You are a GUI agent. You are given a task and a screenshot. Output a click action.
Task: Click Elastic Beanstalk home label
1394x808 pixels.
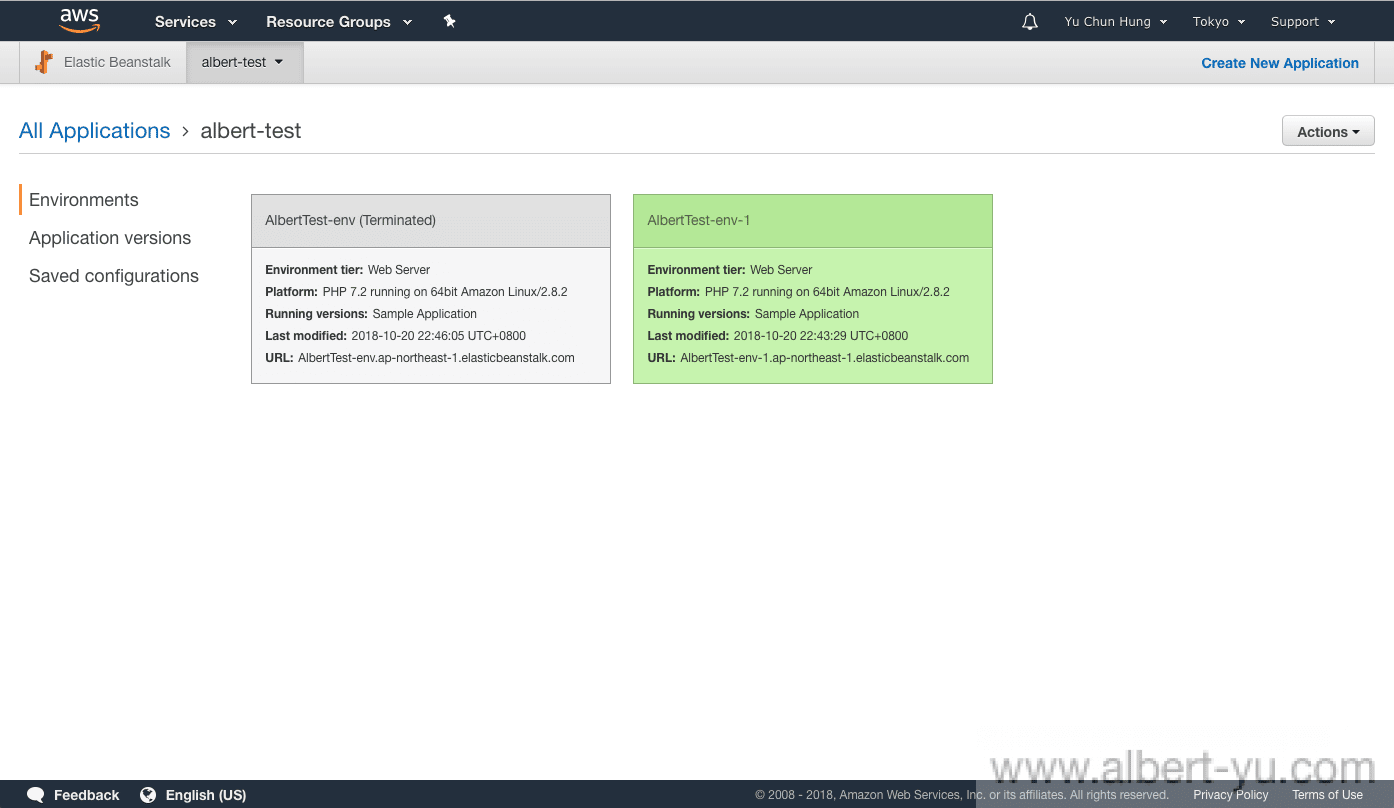click(x=117, y=62)
